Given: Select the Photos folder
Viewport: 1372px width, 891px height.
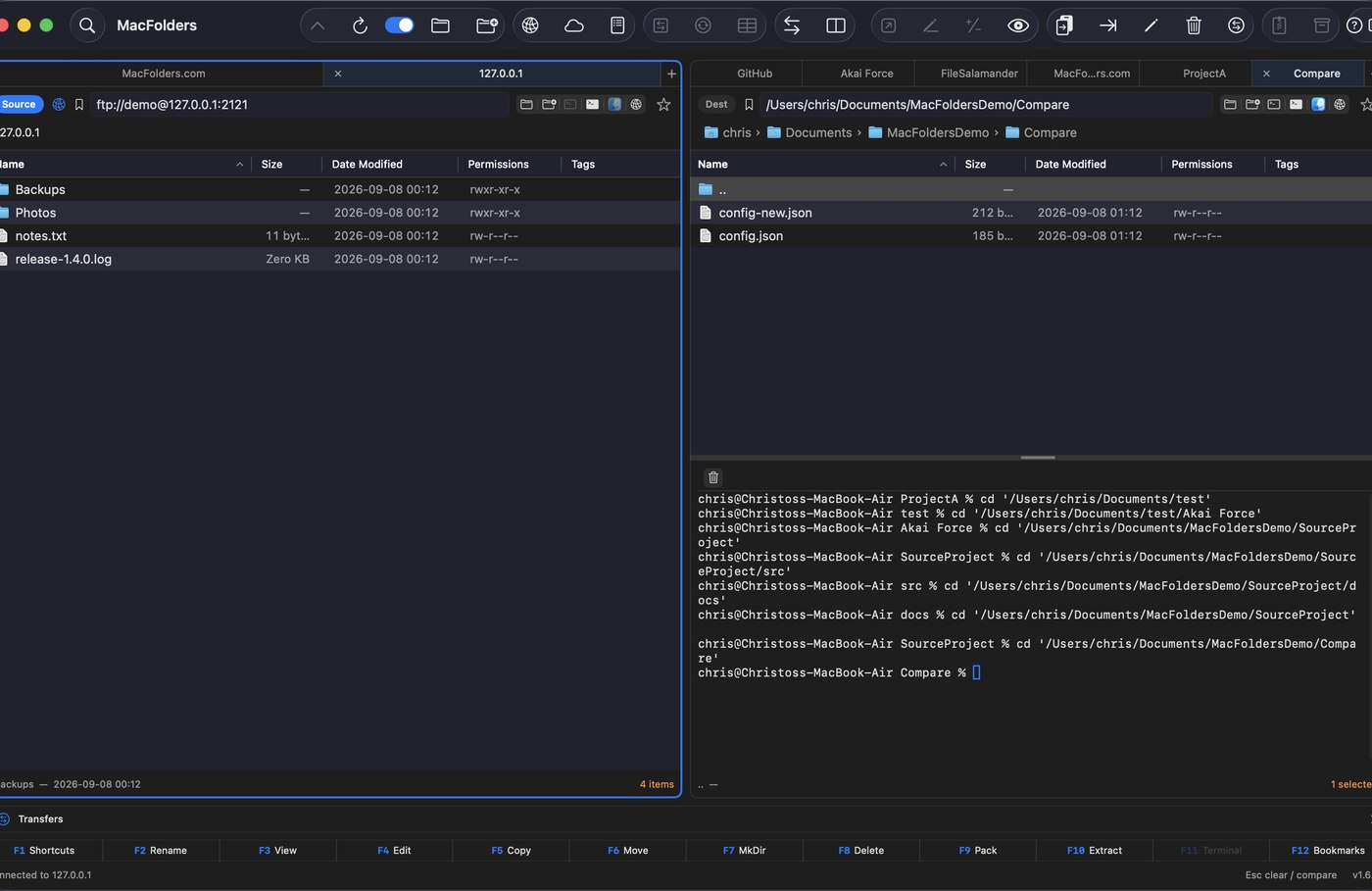Looking at the screenshot, I should (x=340, y=213).
